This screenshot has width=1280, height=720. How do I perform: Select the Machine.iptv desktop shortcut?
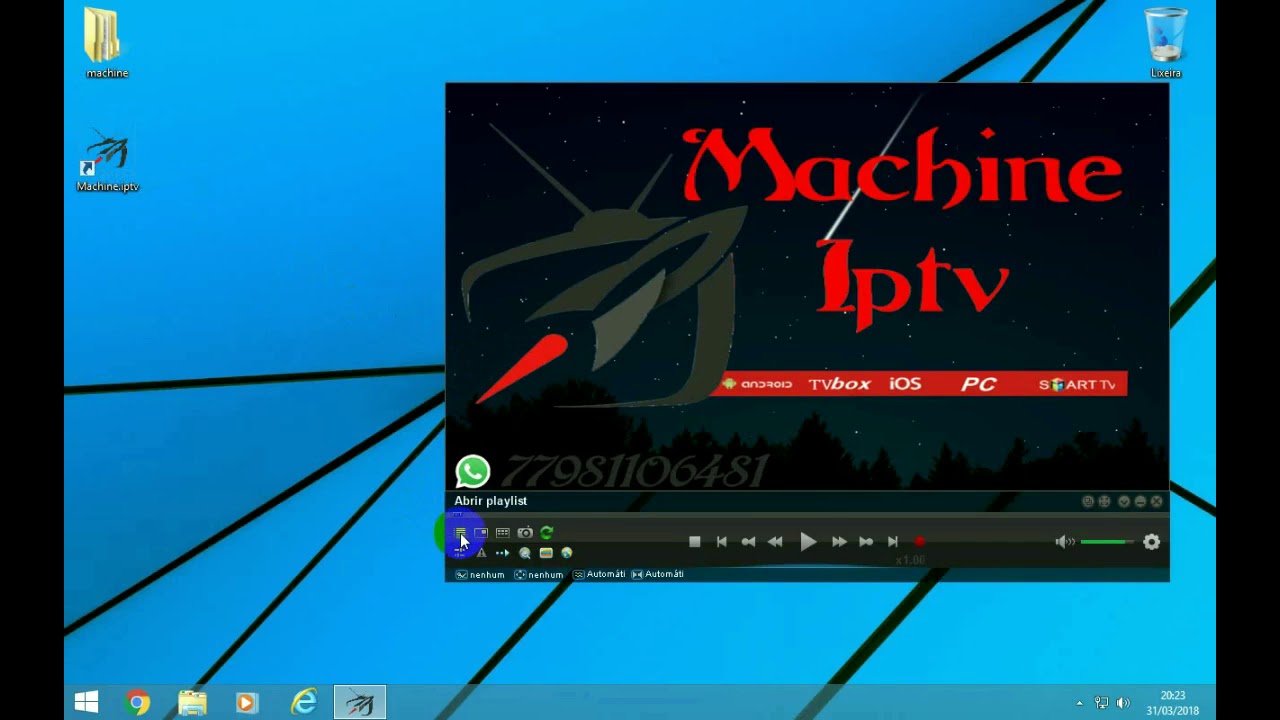(x=107, y=161)
